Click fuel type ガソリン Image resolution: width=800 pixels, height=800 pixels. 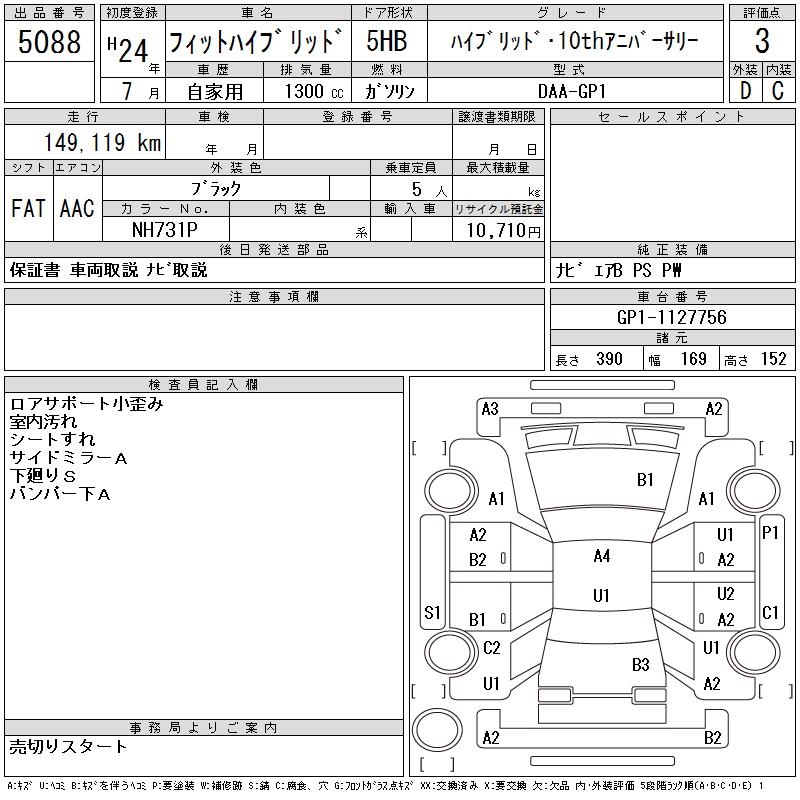coord(389,92)
